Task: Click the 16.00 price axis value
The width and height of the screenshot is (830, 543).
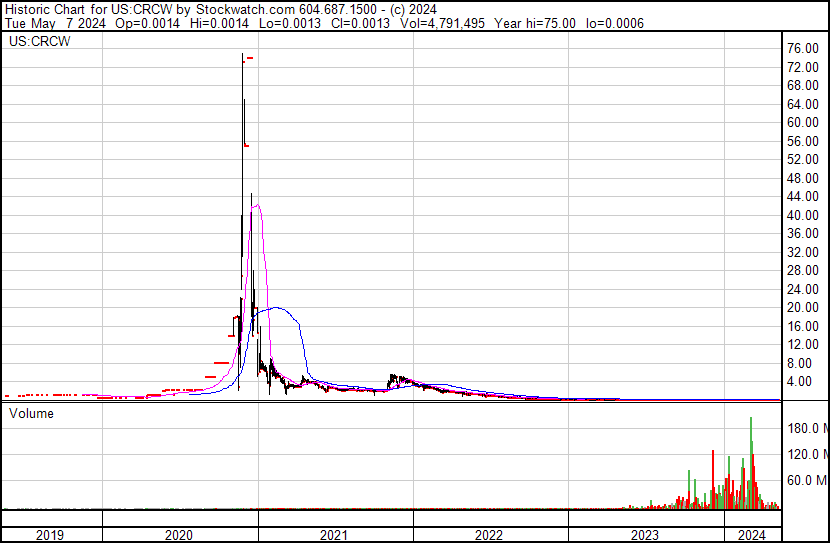Action: (803, 326)
